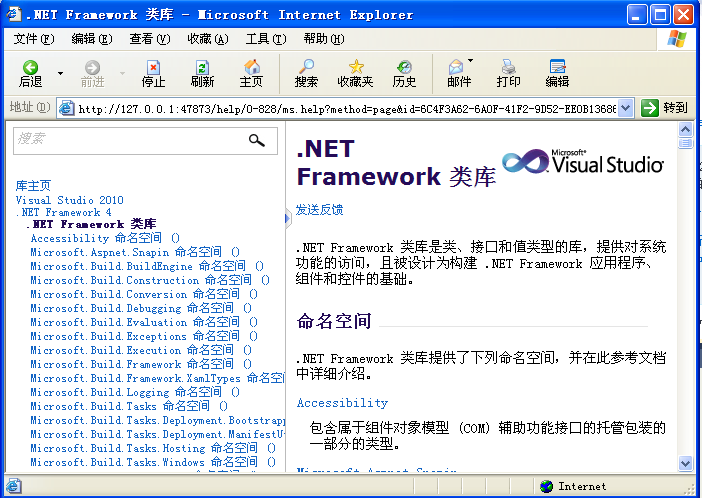Open Microsoft.Build.Tasks.Deployment.Bootstrapper entry
702x498 pixels.
pos(157,420)
